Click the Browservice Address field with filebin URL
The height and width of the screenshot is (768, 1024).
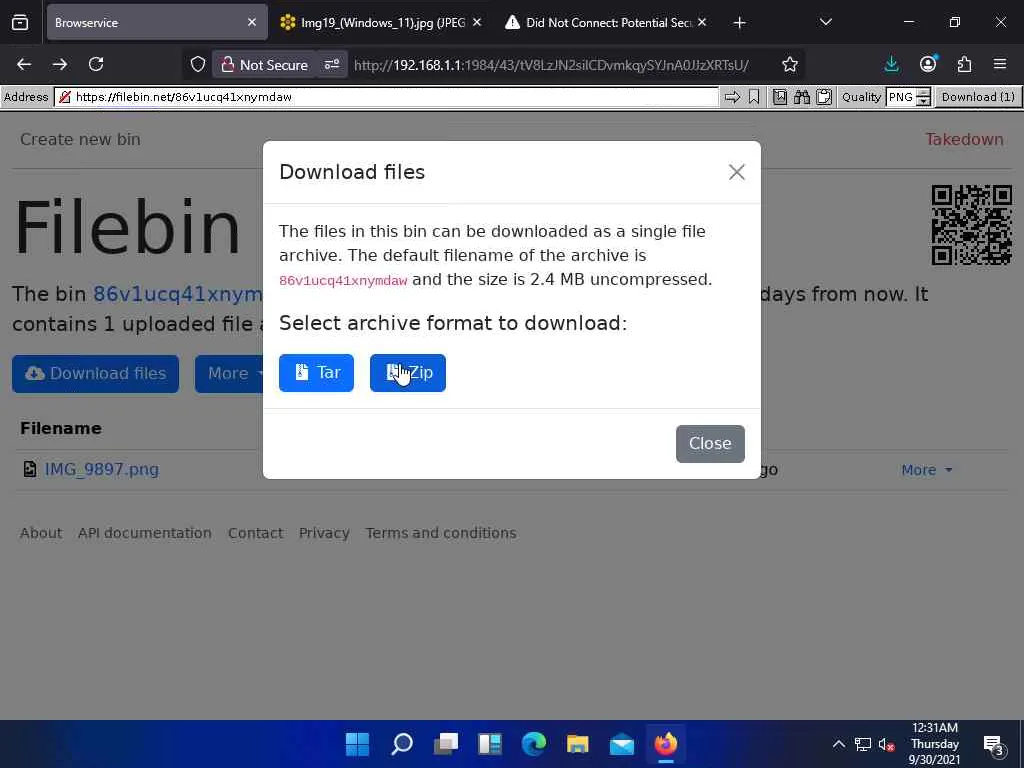[387, 97]
